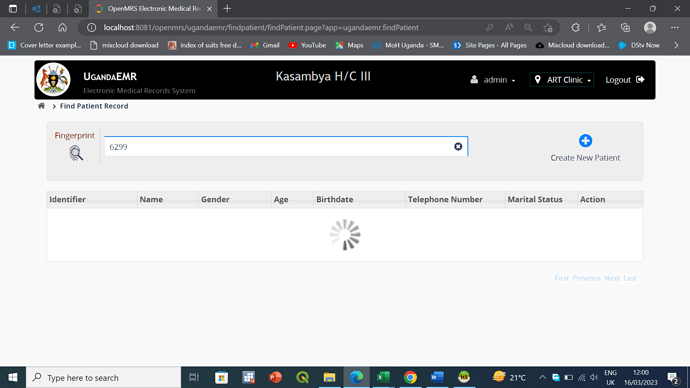Open Maps bookmark
Screen dimensions: 690x388
(x=349, y=45)
